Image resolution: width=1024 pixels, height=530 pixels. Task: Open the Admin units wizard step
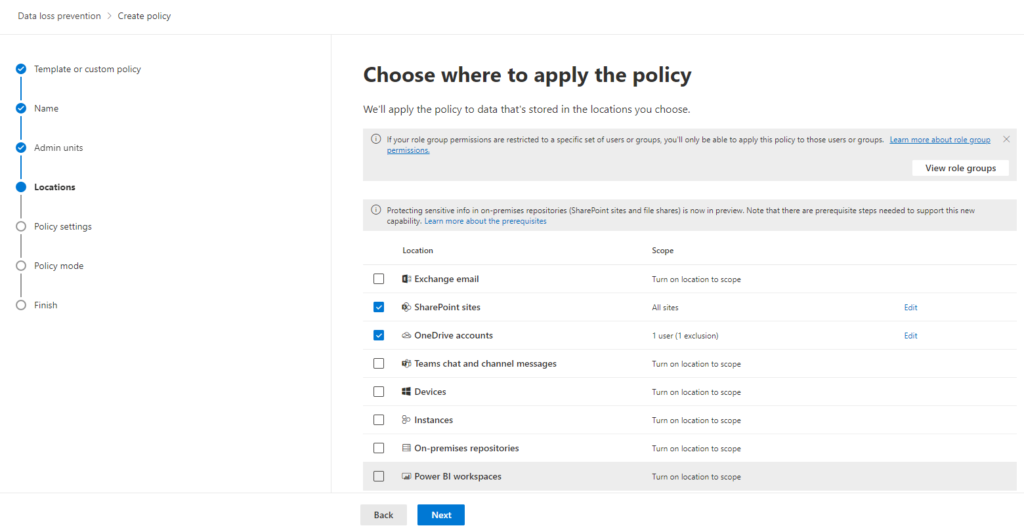pyautogui.click(x=58, y=148)
